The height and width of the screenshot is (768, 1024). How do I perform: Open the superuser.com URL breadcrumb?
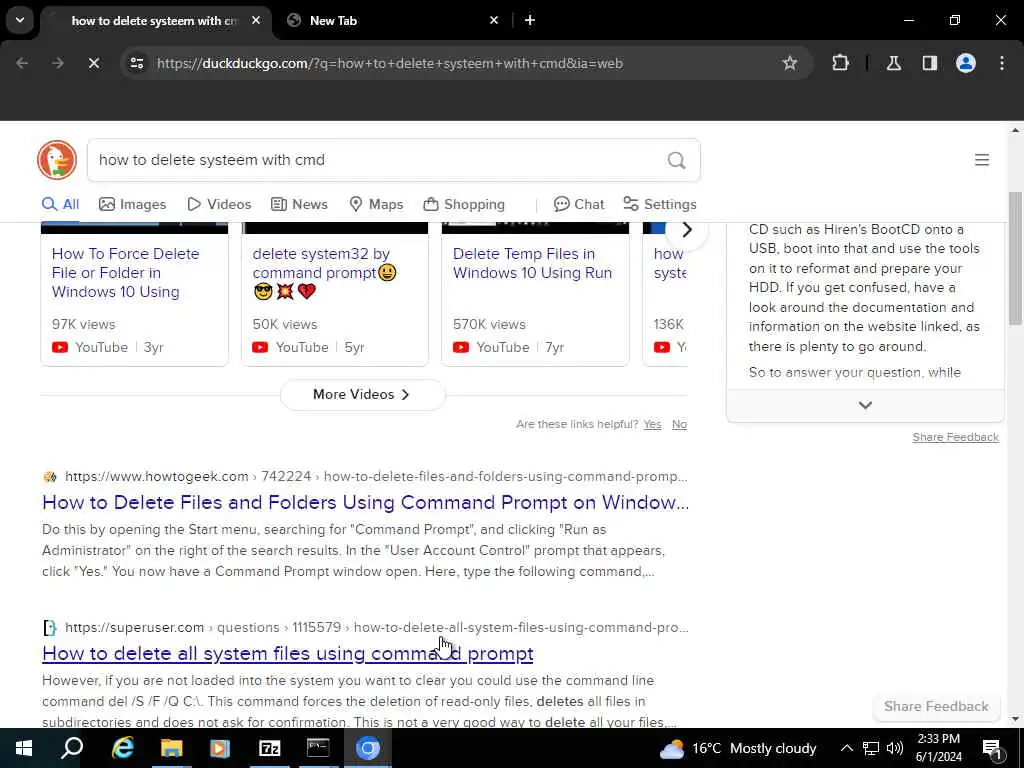click(377, 628)
